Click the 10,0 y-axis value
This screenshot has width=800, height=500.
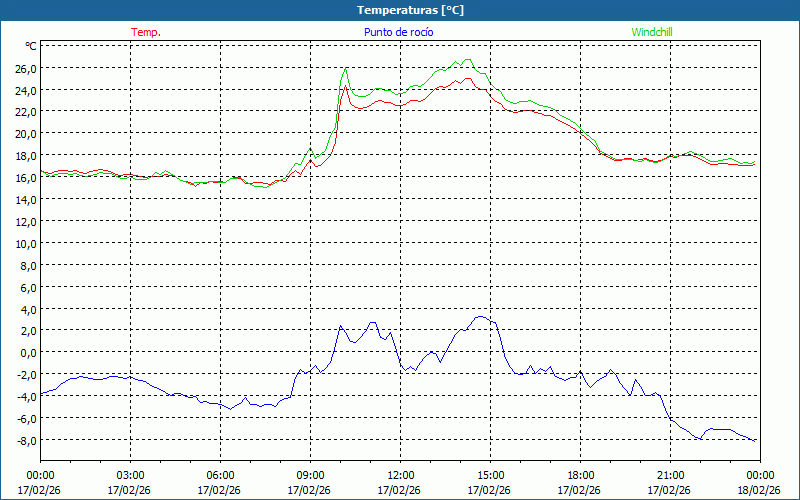[x=25, y=243]
